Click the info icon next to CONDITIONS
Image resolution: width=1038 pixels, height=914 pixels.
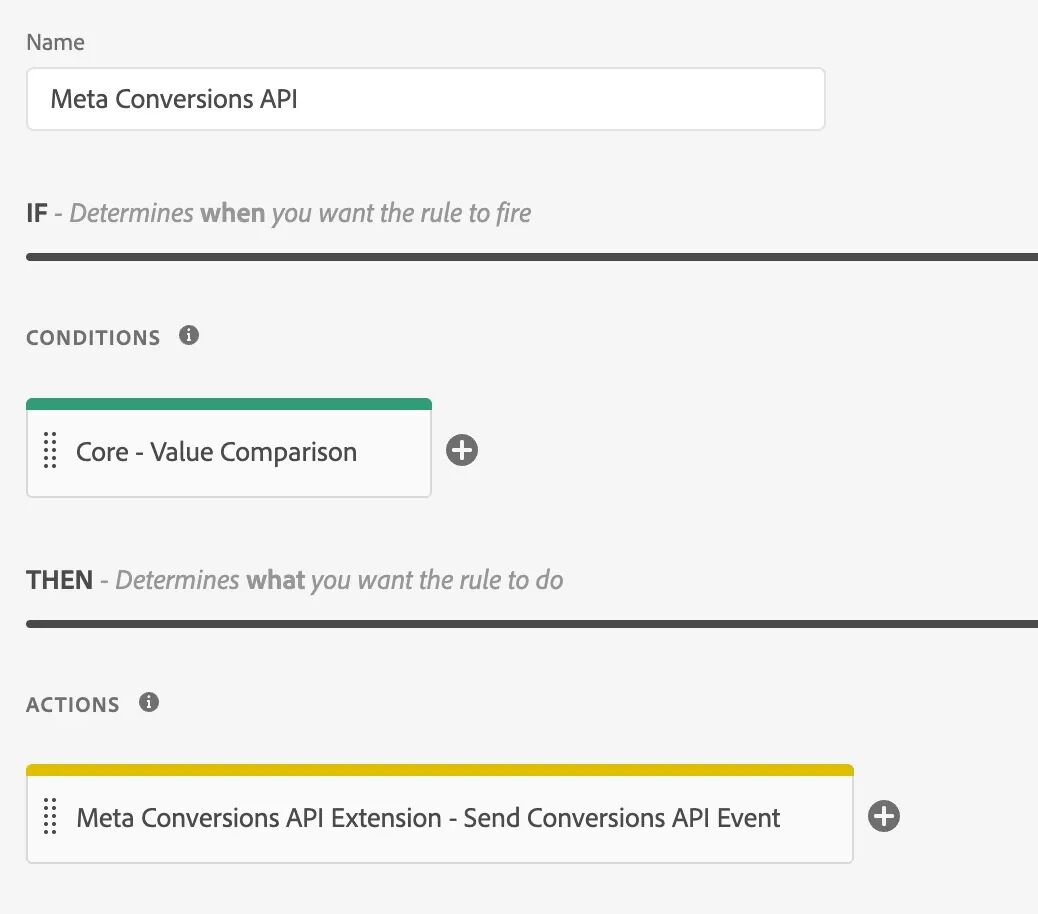(188, 336)
